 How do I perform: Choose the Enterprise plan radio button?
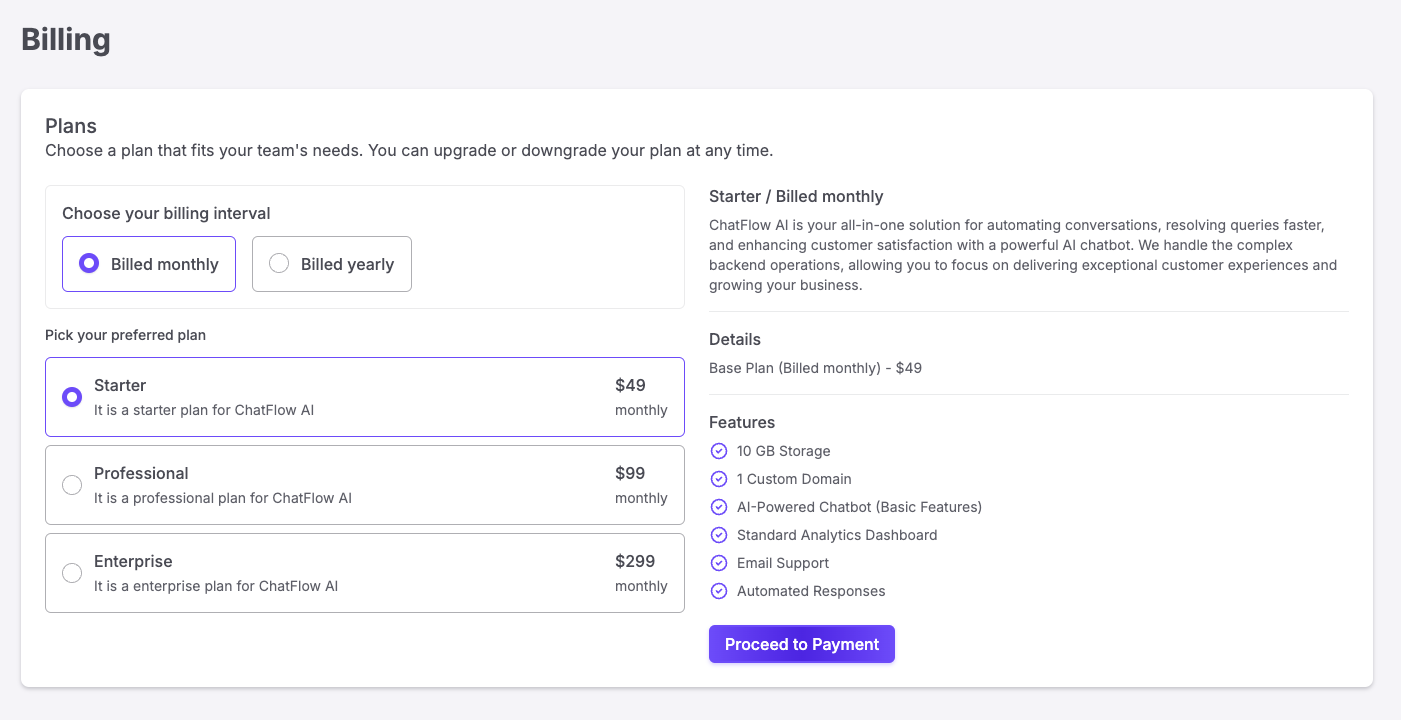pos(72,573)
